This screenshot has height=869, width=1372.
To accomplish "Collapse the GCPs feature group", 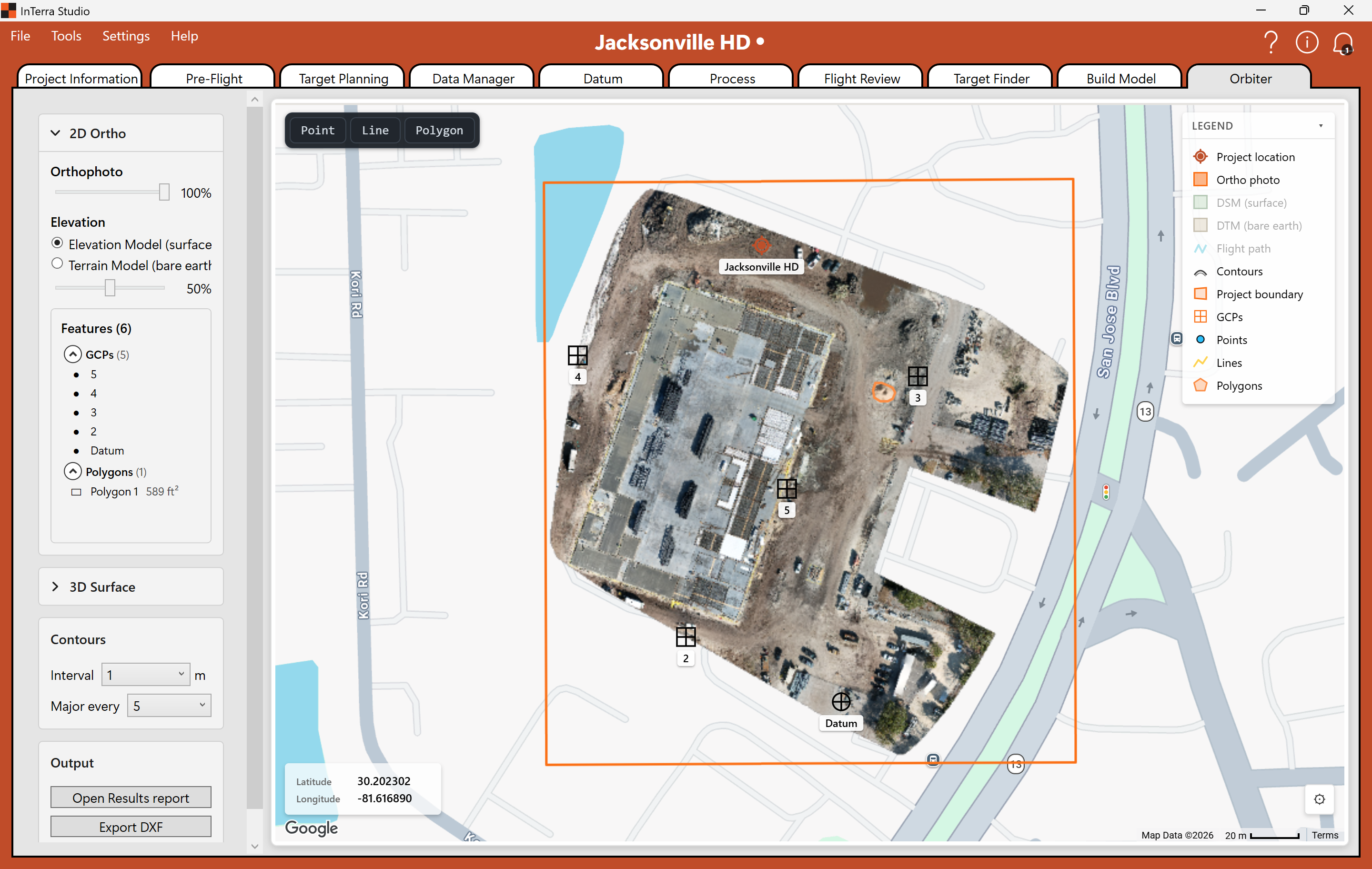I will (x=72, y=354).
